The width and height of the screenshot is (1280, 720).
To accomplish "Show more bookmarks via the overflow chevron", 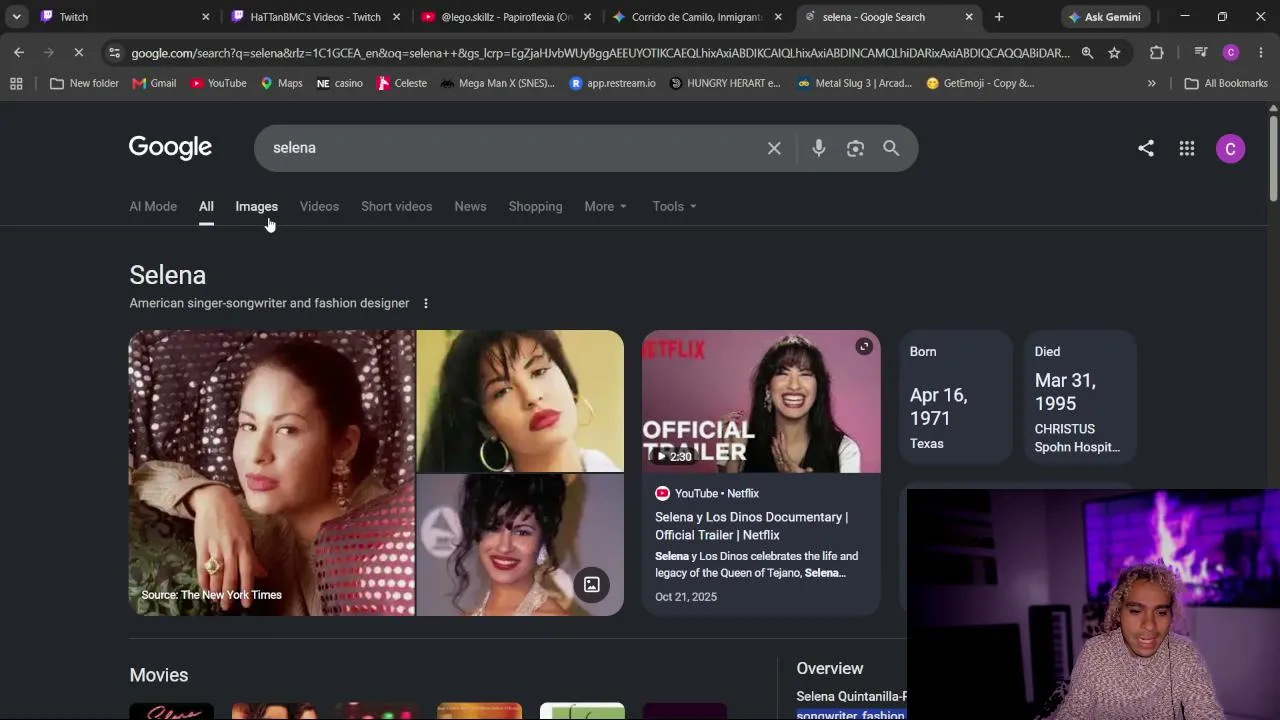I will click(x=1151, y=83).
